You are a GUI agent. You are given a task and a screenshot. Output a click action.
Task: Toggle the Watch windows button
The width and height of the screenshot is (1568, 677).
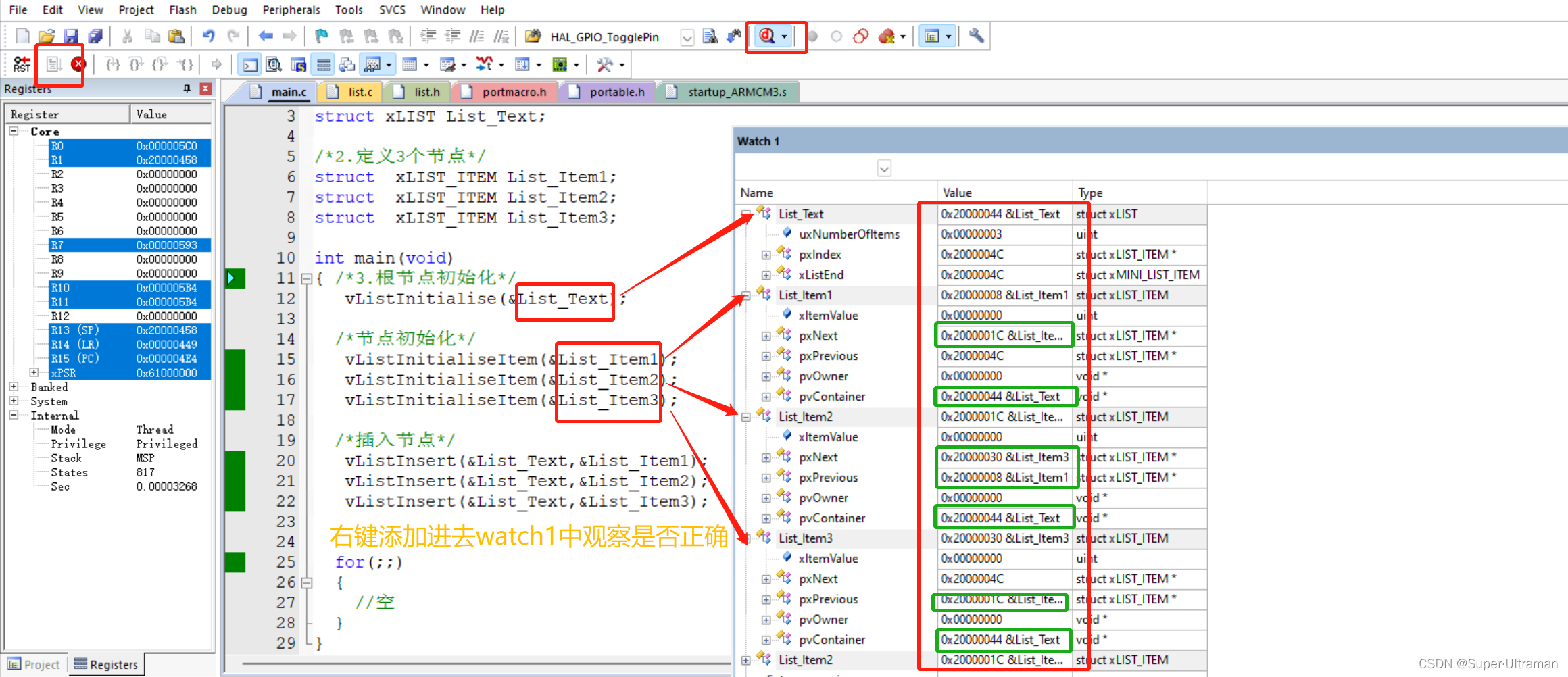click(x=372, y=65)
